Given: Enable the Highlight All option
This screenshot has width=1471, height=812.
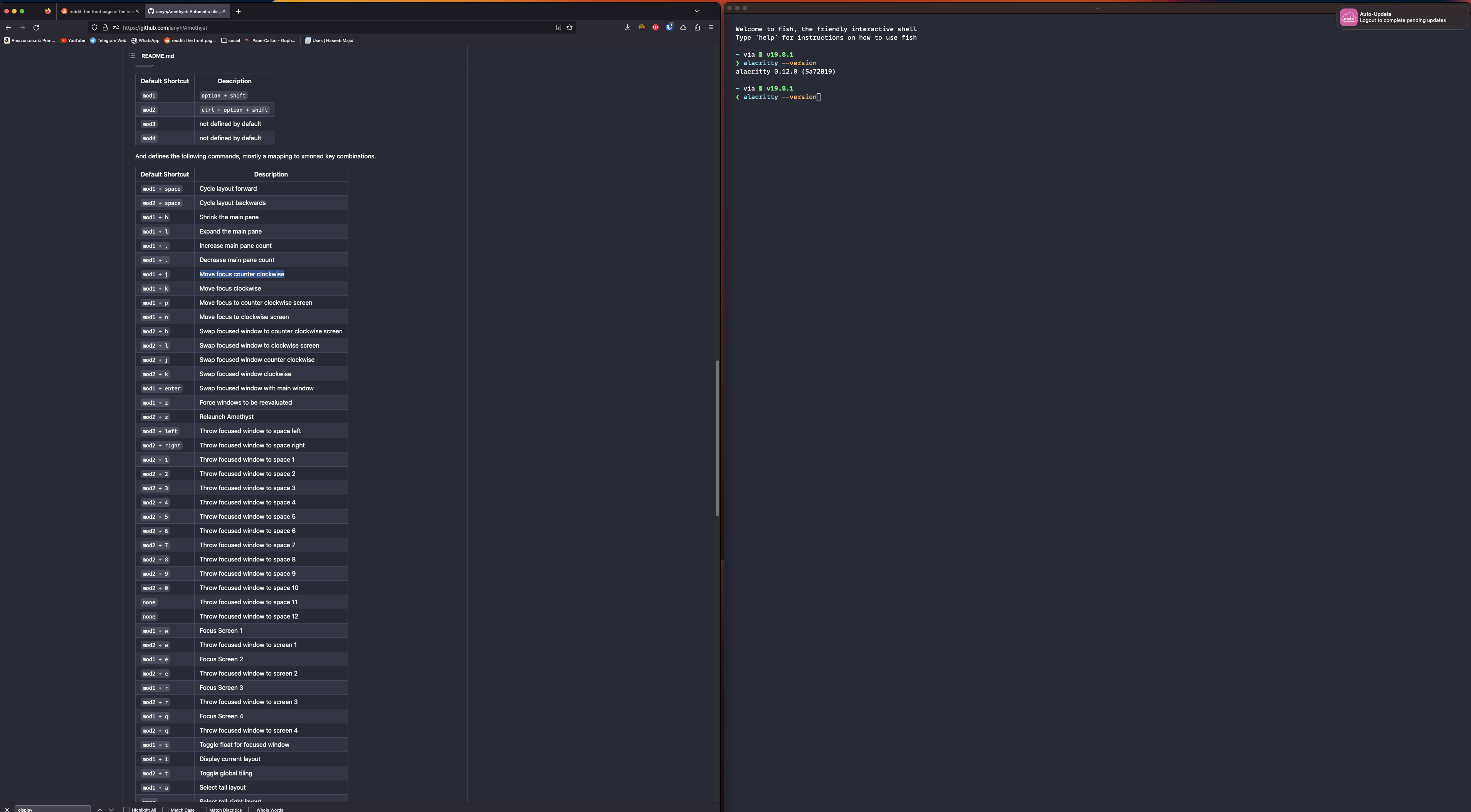Looking at the screenshot, I should pos(126,809).
